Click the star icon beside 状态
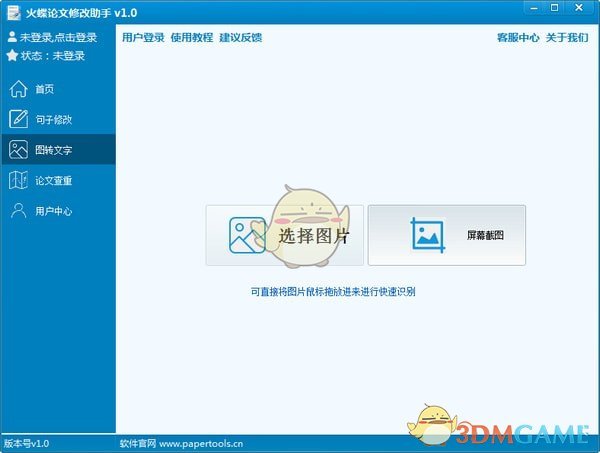600x453 pixels. click(12, 55)
